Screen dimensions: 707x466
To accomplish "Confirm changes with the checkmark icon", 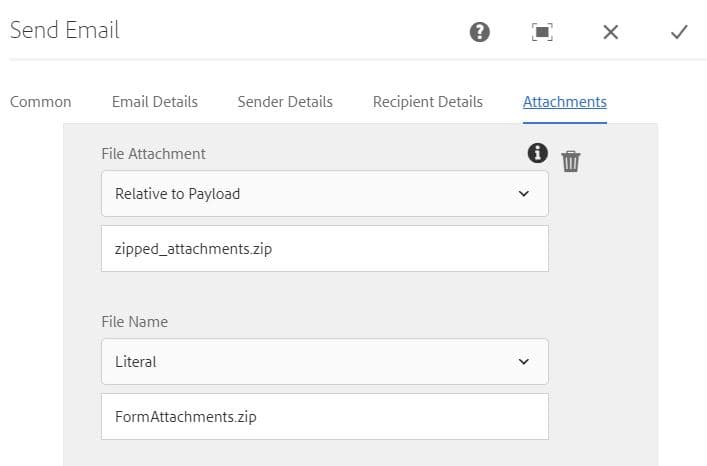I will pyautogui.click(x=679, y=32).
